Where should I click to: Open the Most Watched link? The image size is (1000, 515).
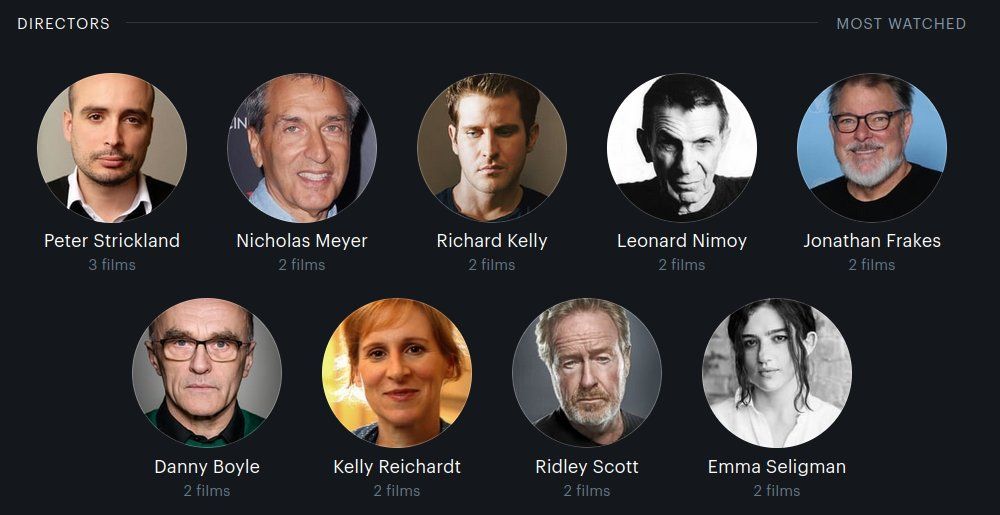pos(901,24)
